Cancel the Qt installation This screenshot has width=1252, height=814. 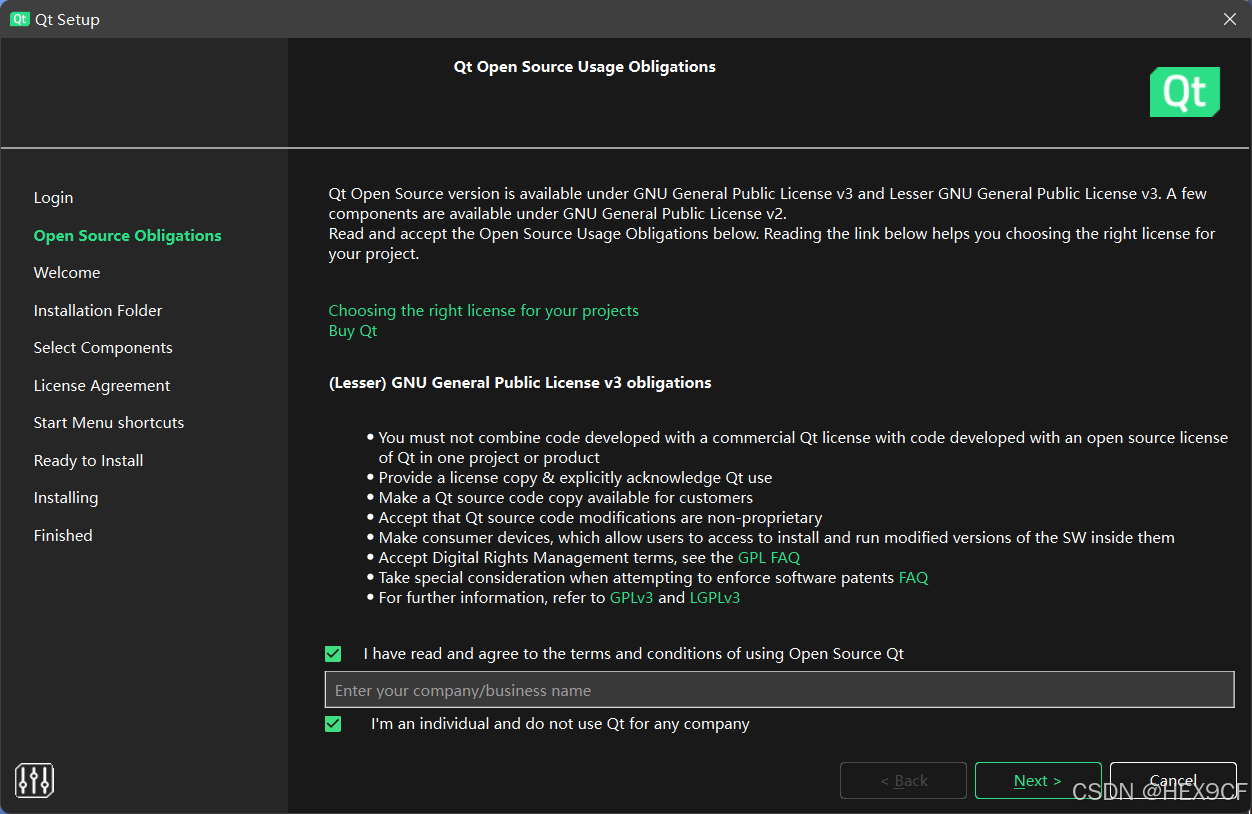1173,781
